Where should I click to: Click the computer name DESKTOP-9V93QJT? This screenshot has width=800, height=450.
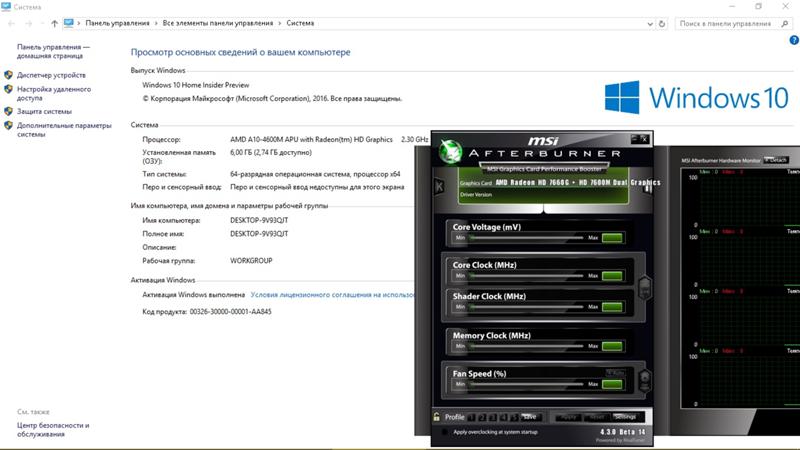coord(259,220)
